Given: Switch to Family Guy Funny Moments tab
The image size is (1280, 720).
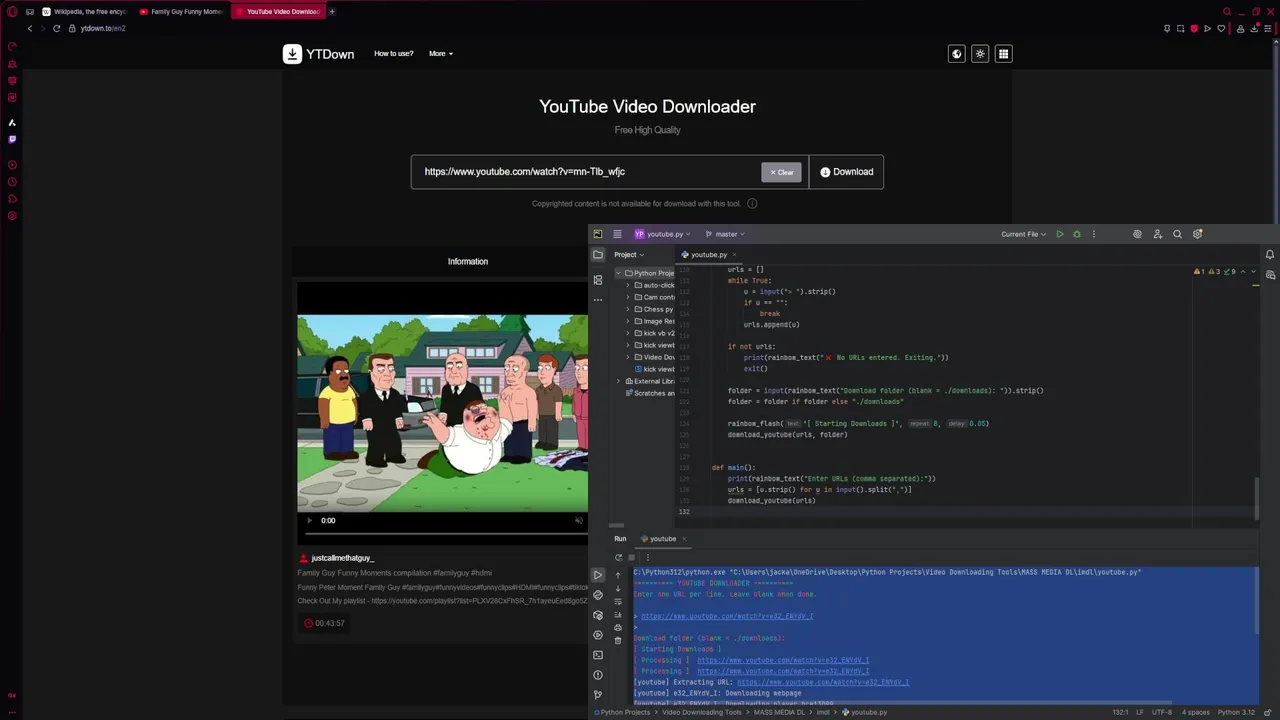Looking at the screenshot, I should (181, 12).
